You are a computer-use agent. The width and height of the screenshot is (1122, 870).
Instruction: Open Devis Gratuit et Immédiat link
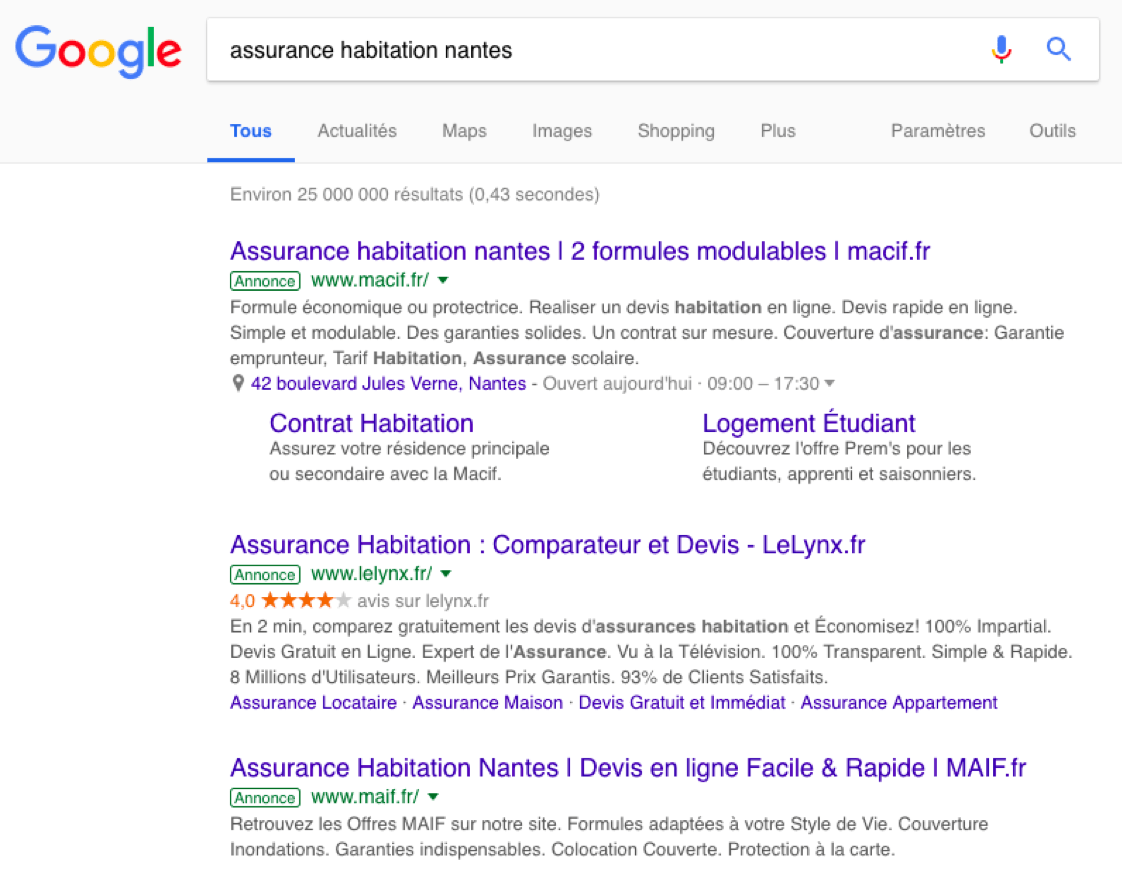(x=682, y=703)
